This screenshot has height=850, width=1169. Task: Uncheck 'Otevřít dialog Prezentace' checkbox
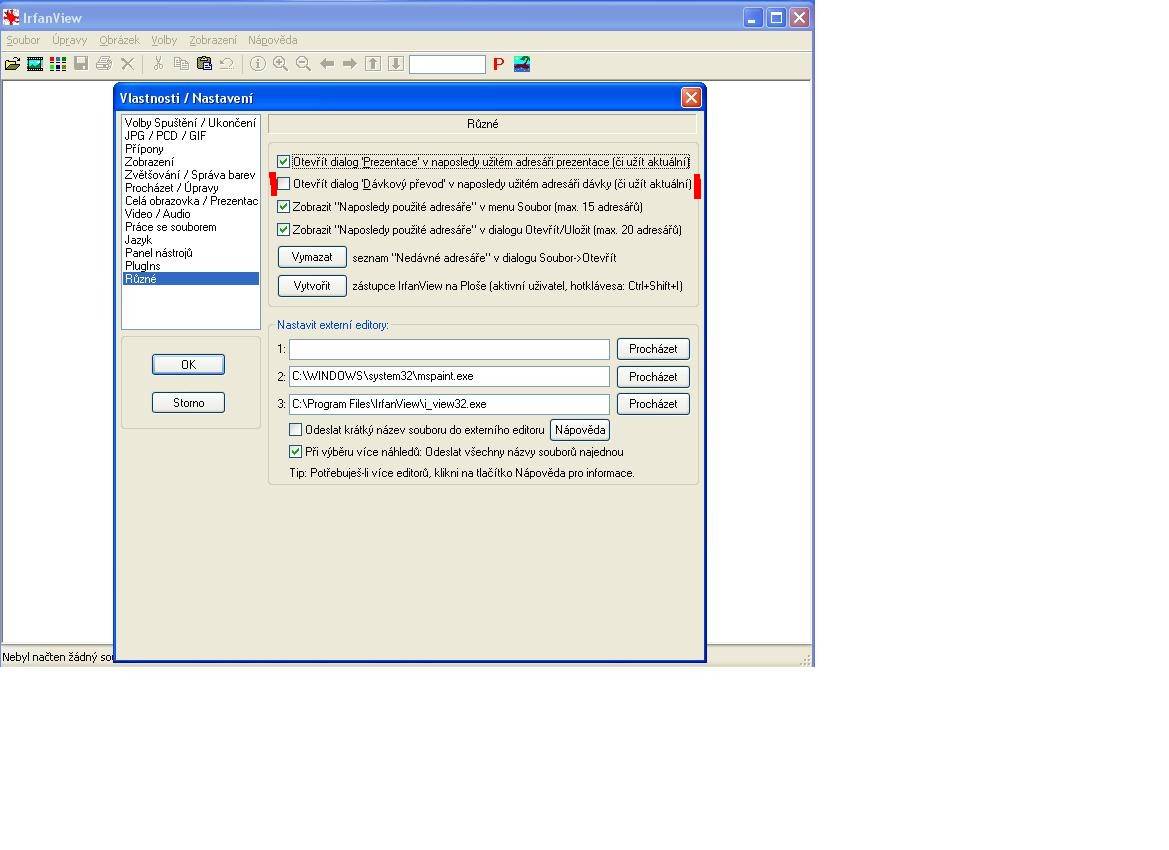[283, 162]
